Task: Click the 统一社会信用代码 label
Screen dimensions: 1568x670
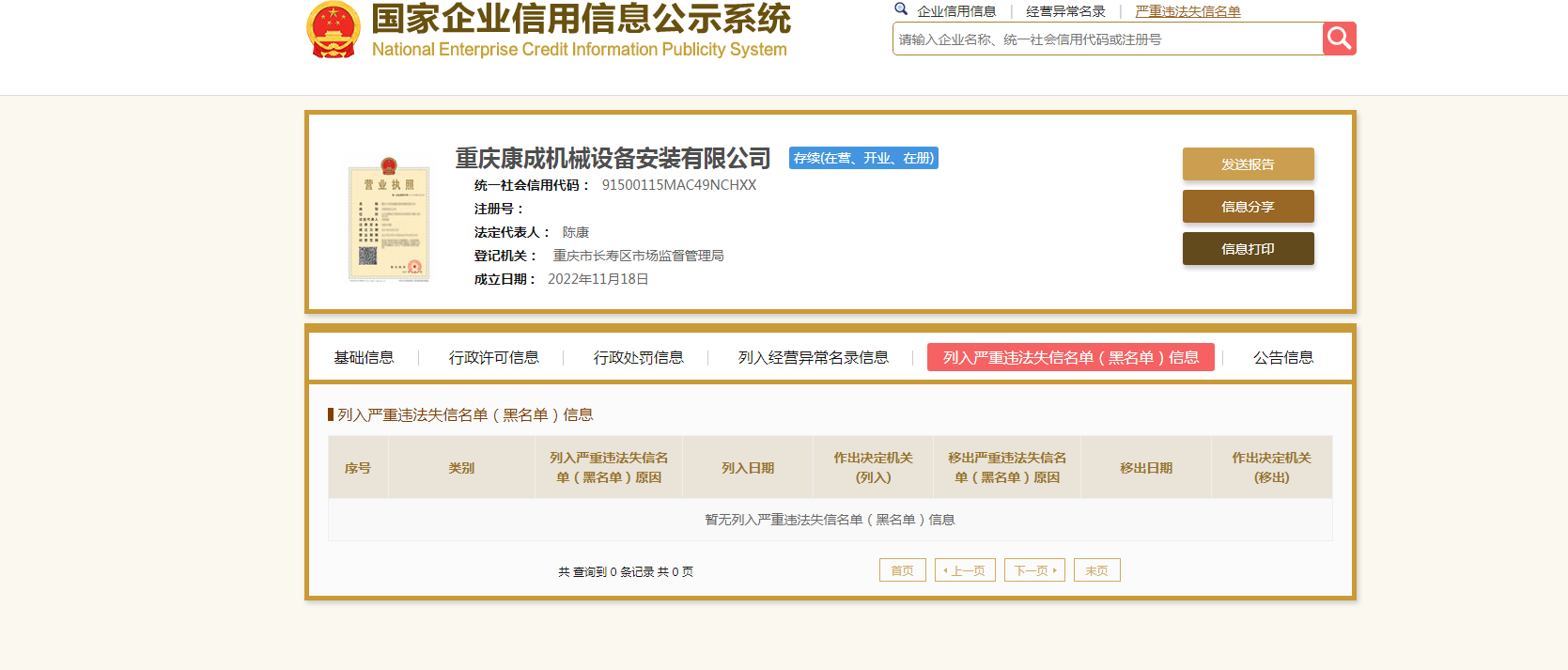Action: coord(532,185)
